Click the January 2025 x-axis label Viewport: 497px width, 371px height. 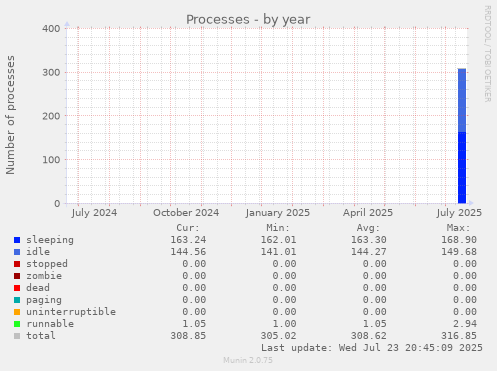(x=278, y=213)
